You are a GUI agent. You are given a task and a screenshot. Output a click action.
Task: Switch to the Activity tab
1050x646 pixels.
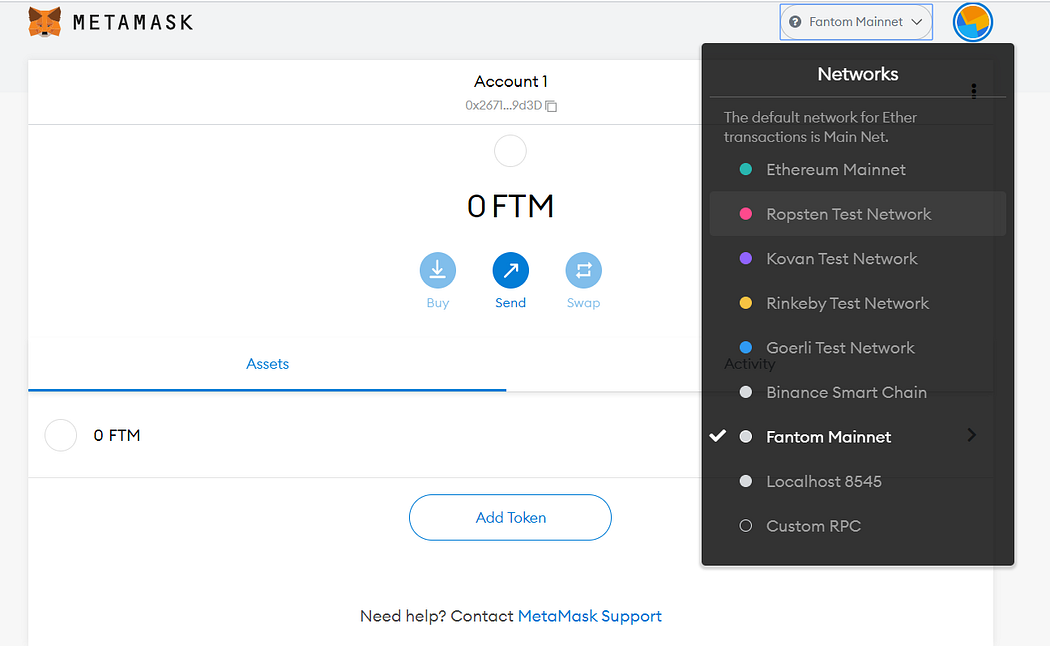coord(749,364)
